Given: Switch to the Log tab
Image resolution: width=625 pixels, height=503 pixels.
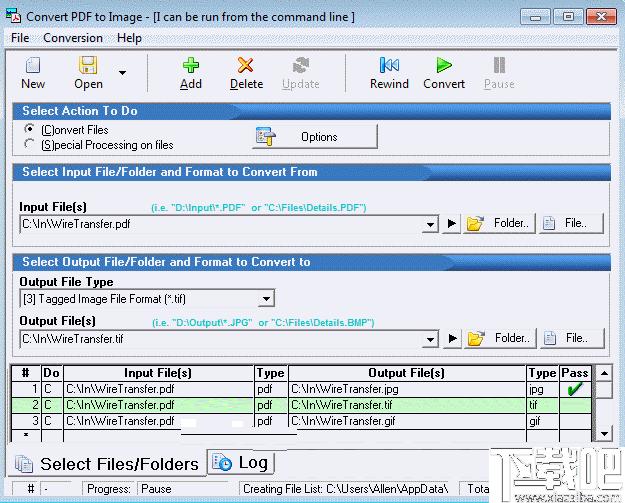Looking at the screenshot, I should 241,462.
